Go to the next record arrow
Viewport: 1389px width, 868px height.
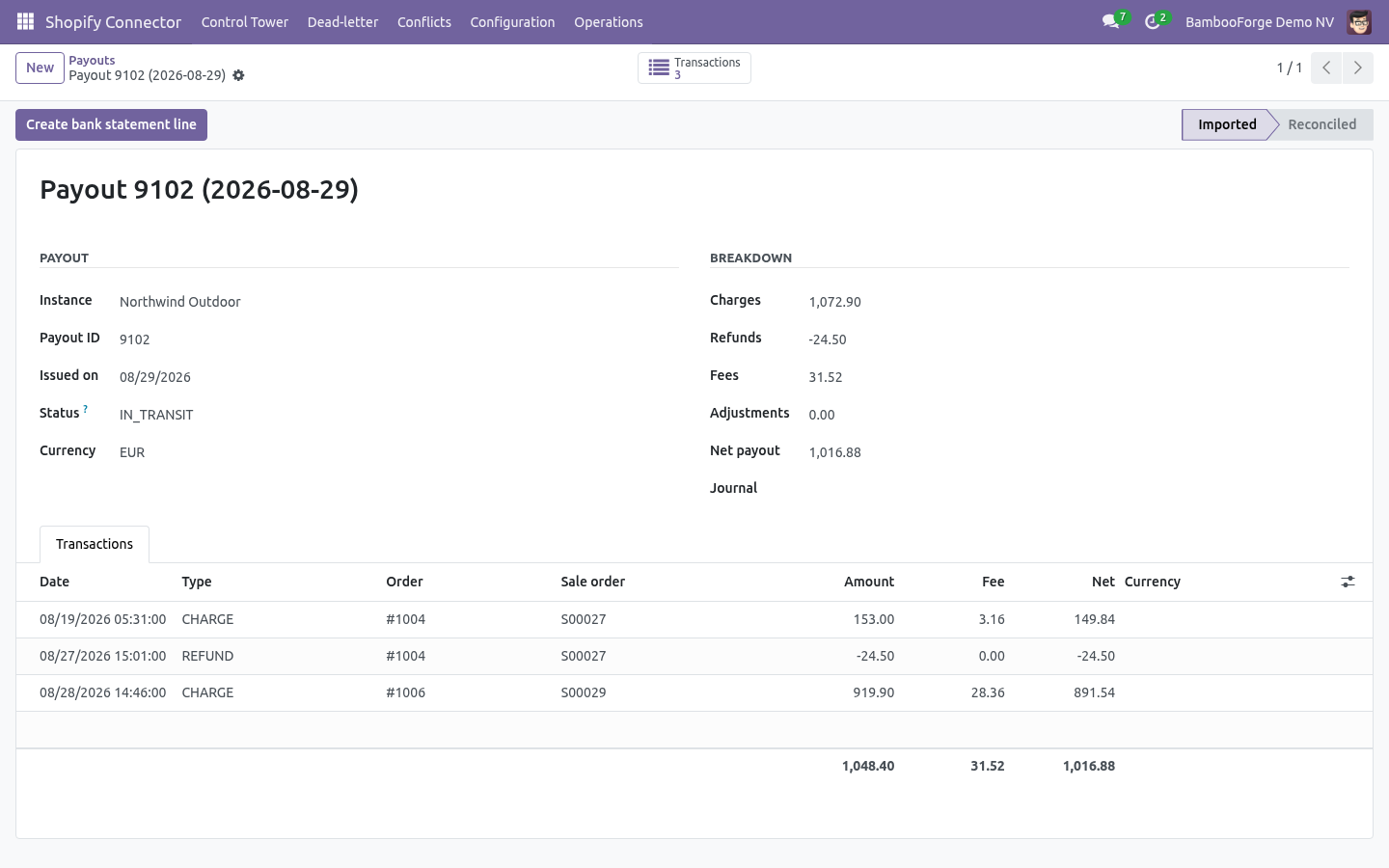(x=1357, y=68)
